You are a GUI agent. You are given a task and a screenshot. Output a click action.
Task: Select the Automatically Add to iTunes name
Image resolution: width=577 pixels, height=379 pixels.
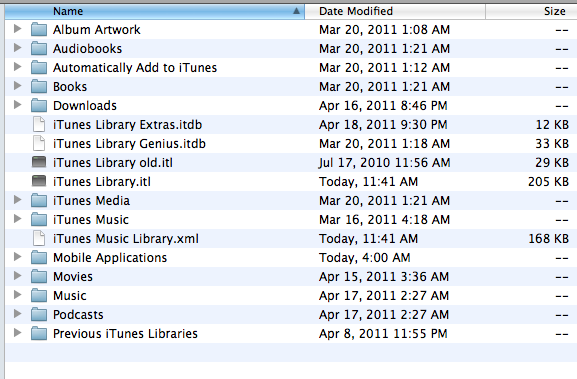[135, 68]
